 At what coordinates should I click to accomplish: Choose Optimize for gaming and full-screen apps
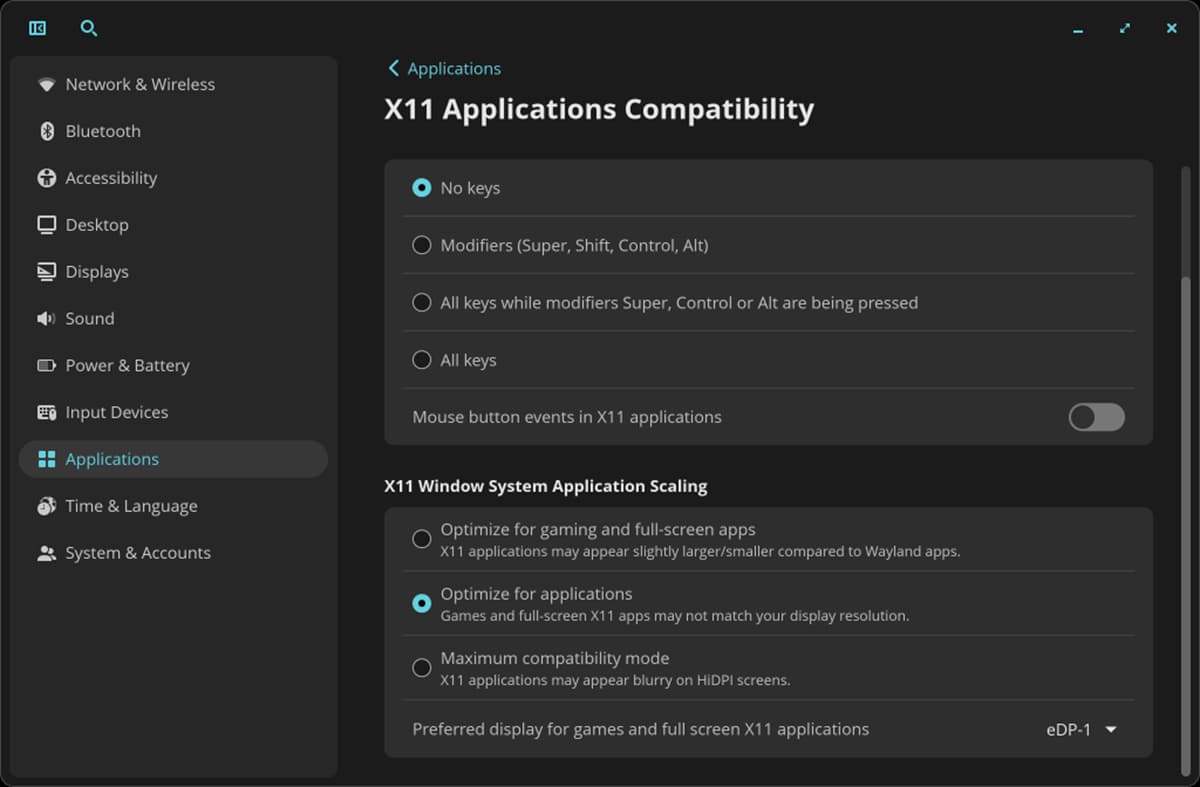pyautogui.click(x=422, y=539)
